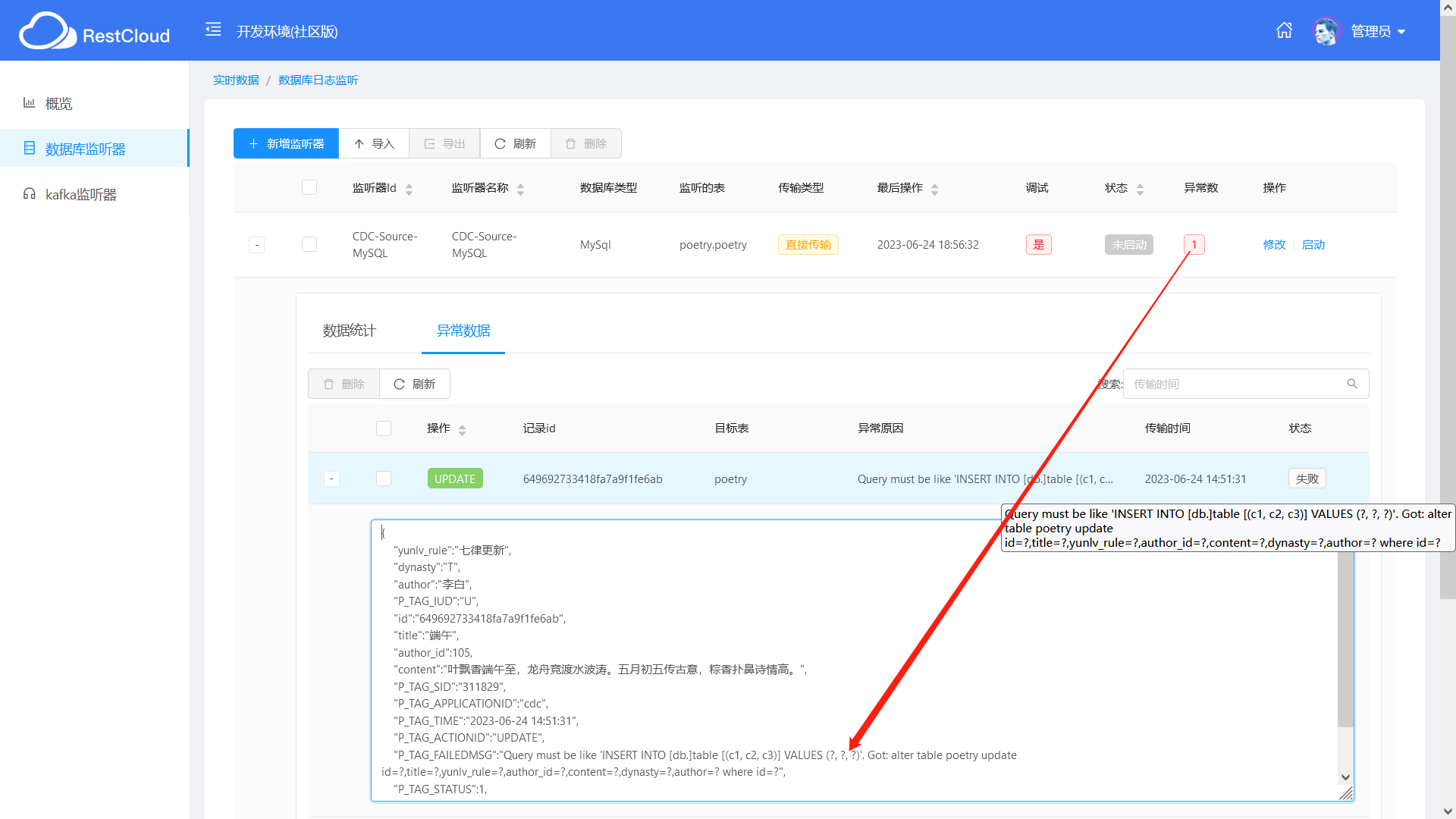Click the home icon in header
1456x819 pixels.
1284,30
